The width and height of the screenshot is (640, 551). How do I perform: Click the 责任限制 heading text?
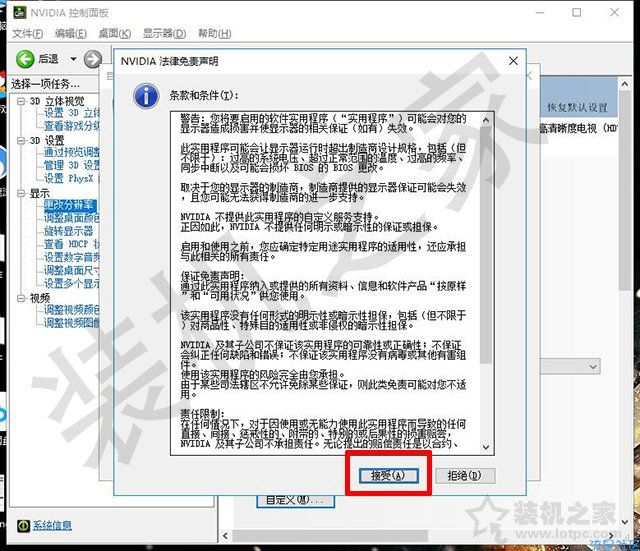coord(202,414)
